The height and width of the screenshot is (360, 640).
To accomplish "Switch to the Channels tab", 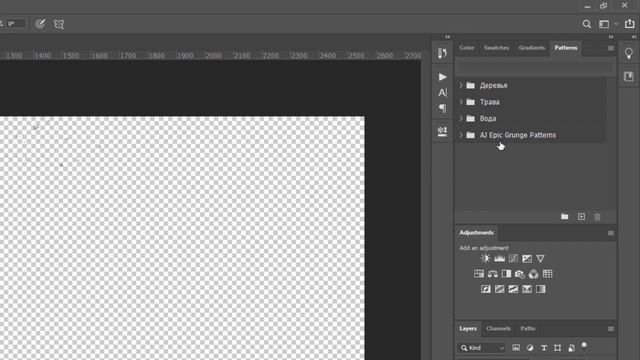I will [x=498, y=329].
